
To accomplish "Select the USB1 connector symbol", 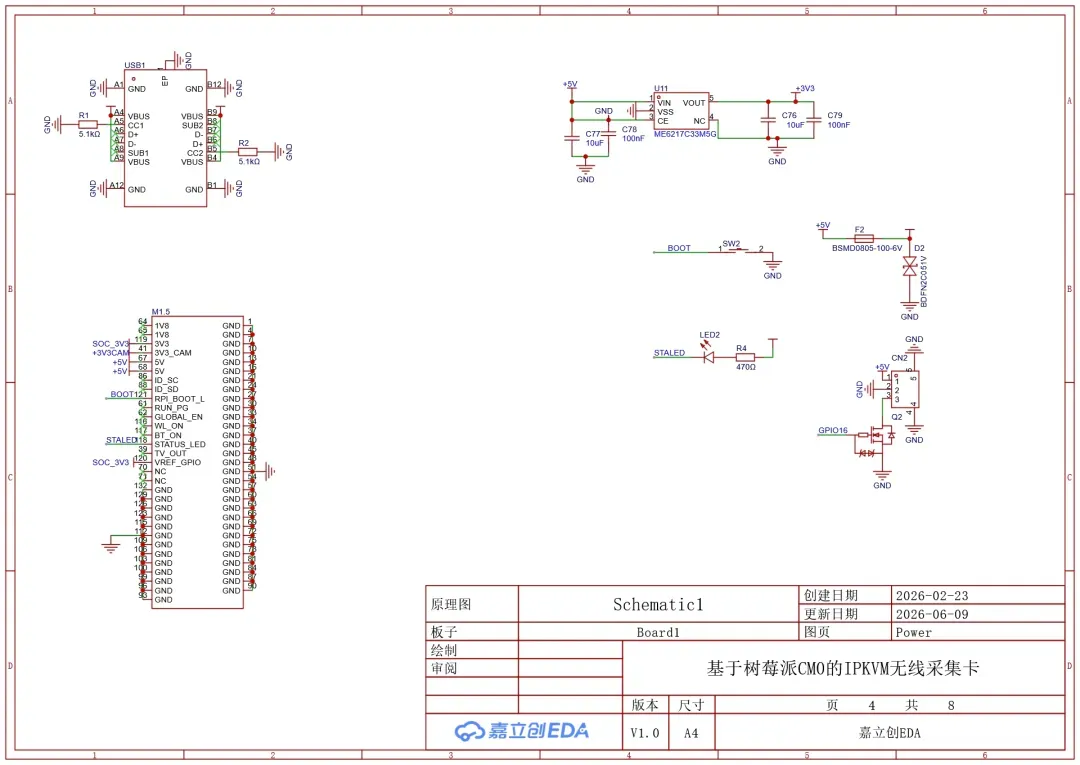I will click(x=165, y=138).
